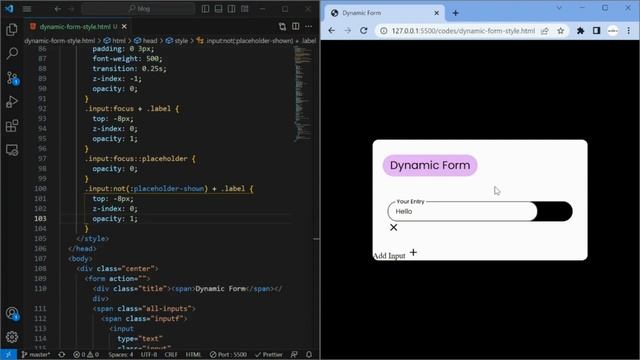
Task: Open the notifications bell in VS Code
Action: pyautogui.click(x=309, y=355)
